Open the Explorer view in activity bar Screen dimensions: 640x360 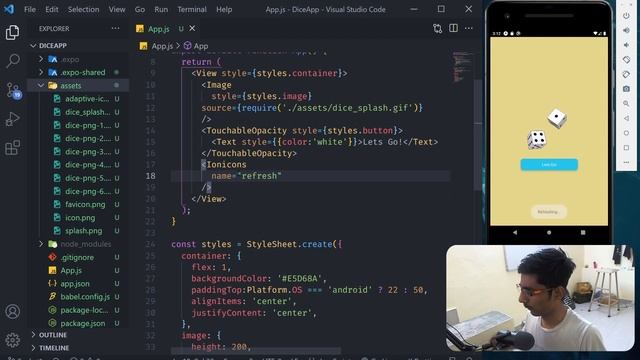pyautogui.click(x=13, y=32)
